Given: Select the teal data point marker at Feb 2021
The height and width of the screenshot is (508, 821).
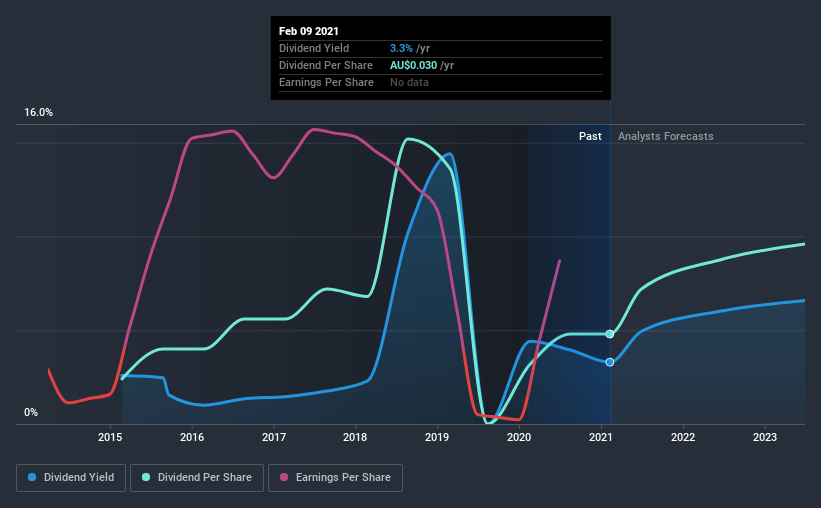Looking at the screenshot, I should [610, 334].
